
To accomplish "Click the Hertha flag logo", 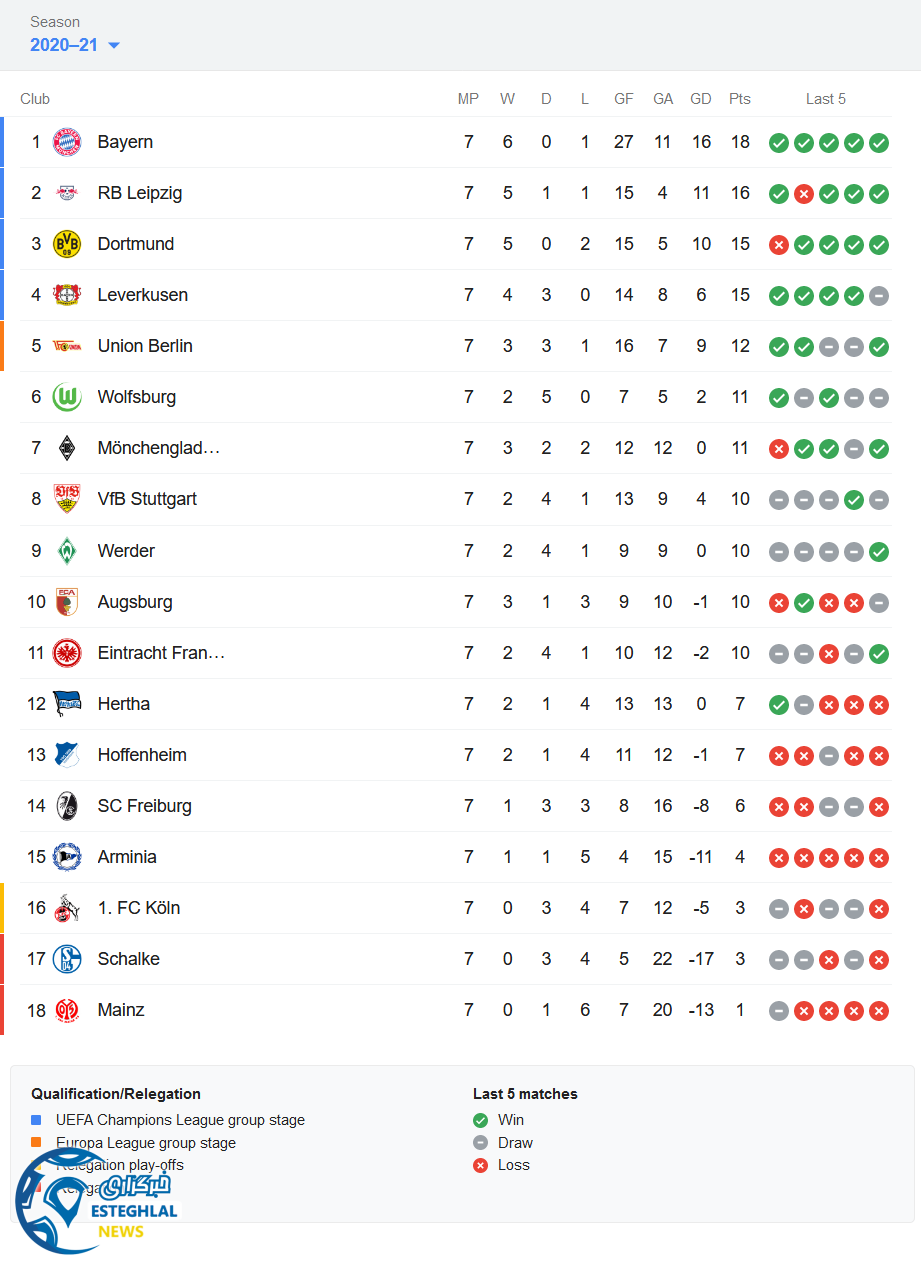I will 67,704.
